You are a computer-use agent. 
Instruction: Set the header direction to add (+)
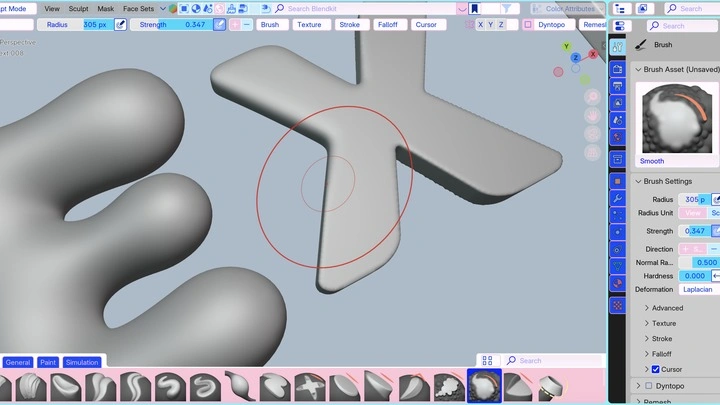(x=235, y=24)
